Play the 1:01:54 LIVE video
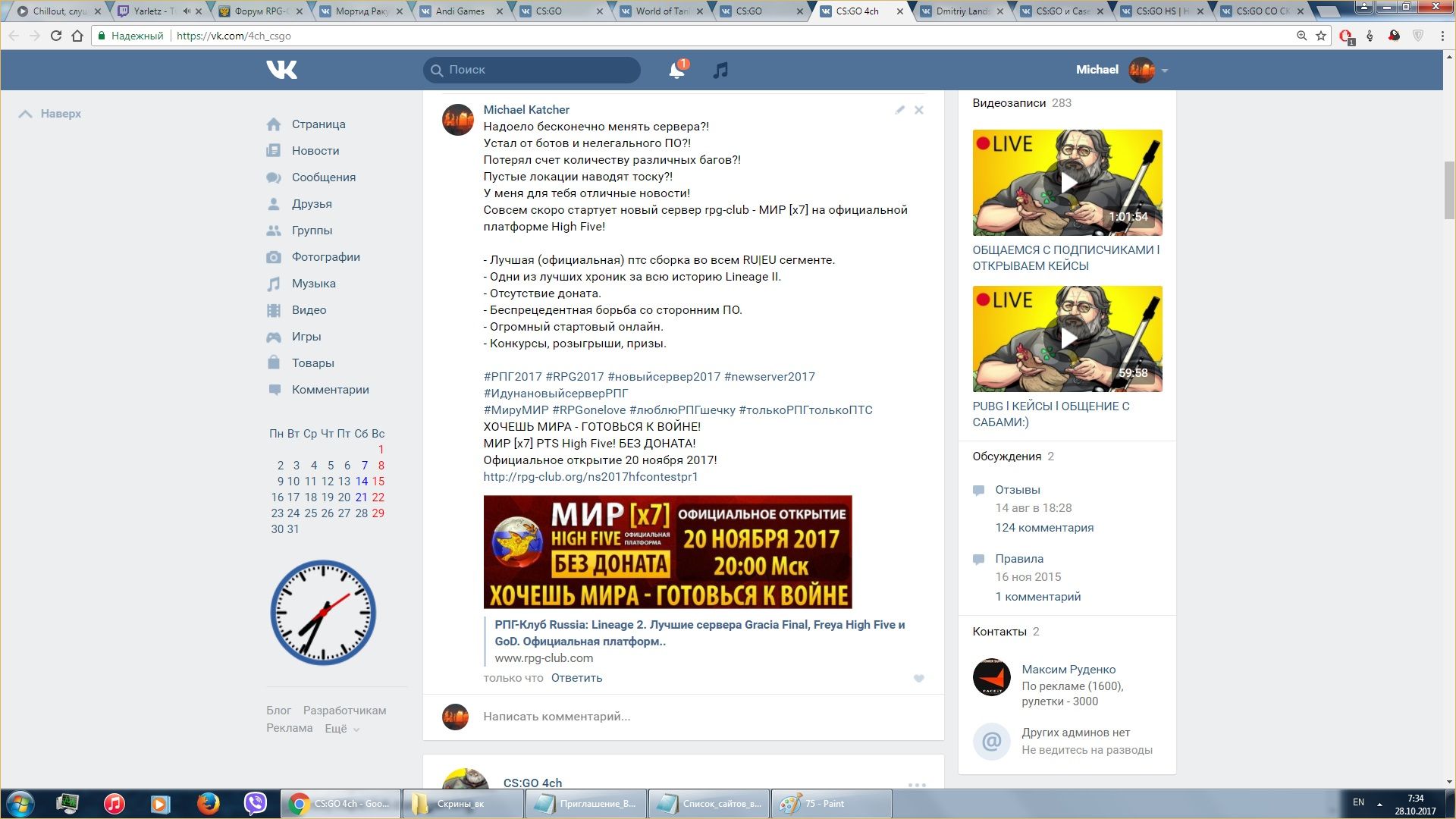Screen dimensions: 1456x819 coord(1067,183)
